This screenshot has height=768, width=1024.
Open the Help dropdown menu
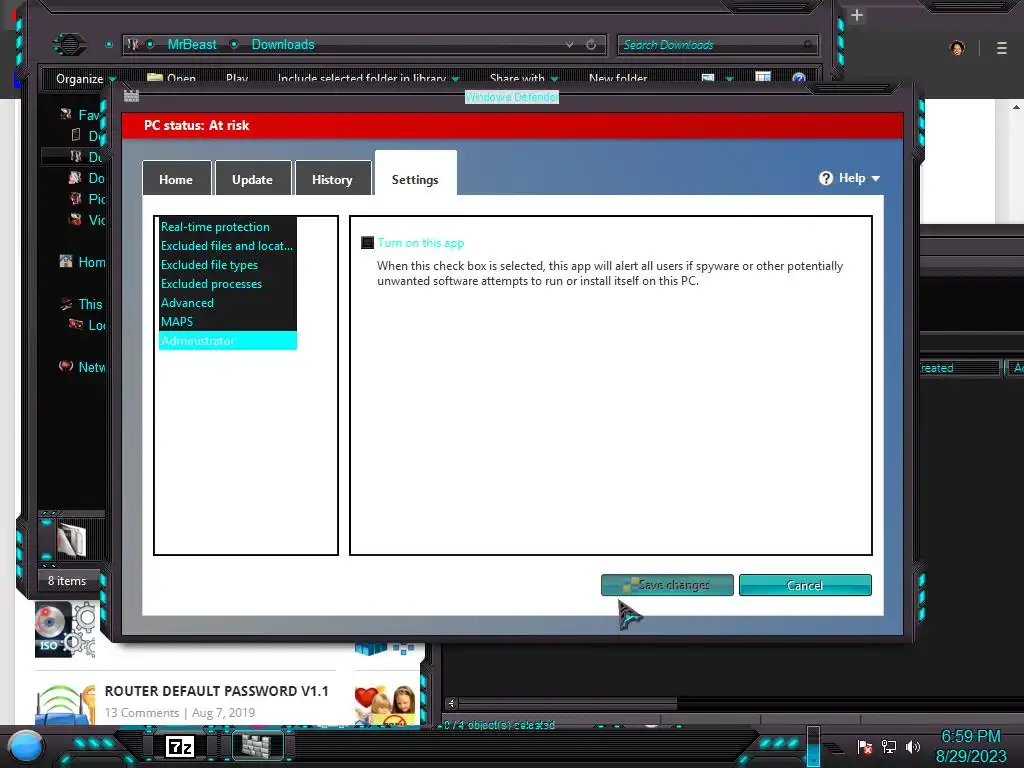coord(850,178)
